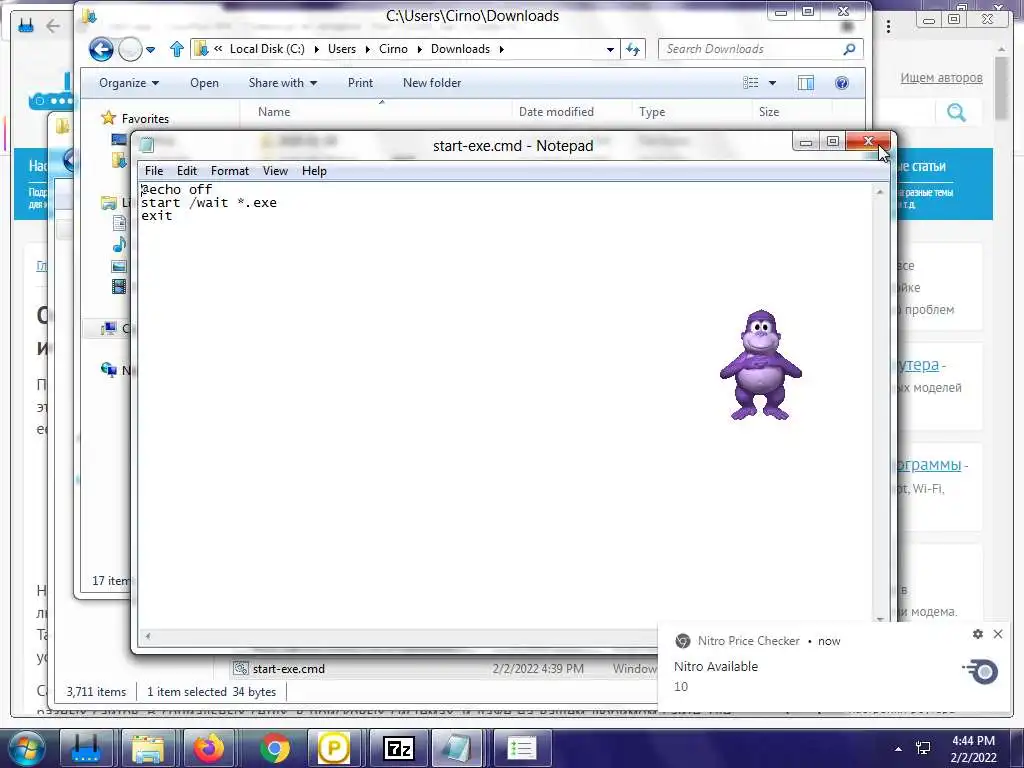Click the Users breadcrumb in address bar
This screenshot has height=768, width=1024.
tap(342, 49)
